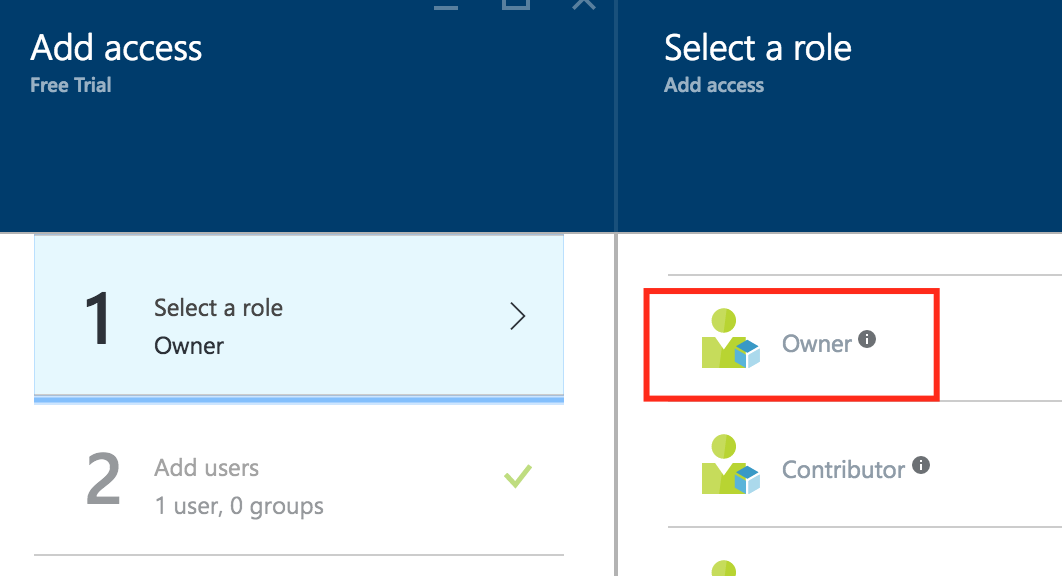Click the 'Add access' blade header title

(116, 48)
